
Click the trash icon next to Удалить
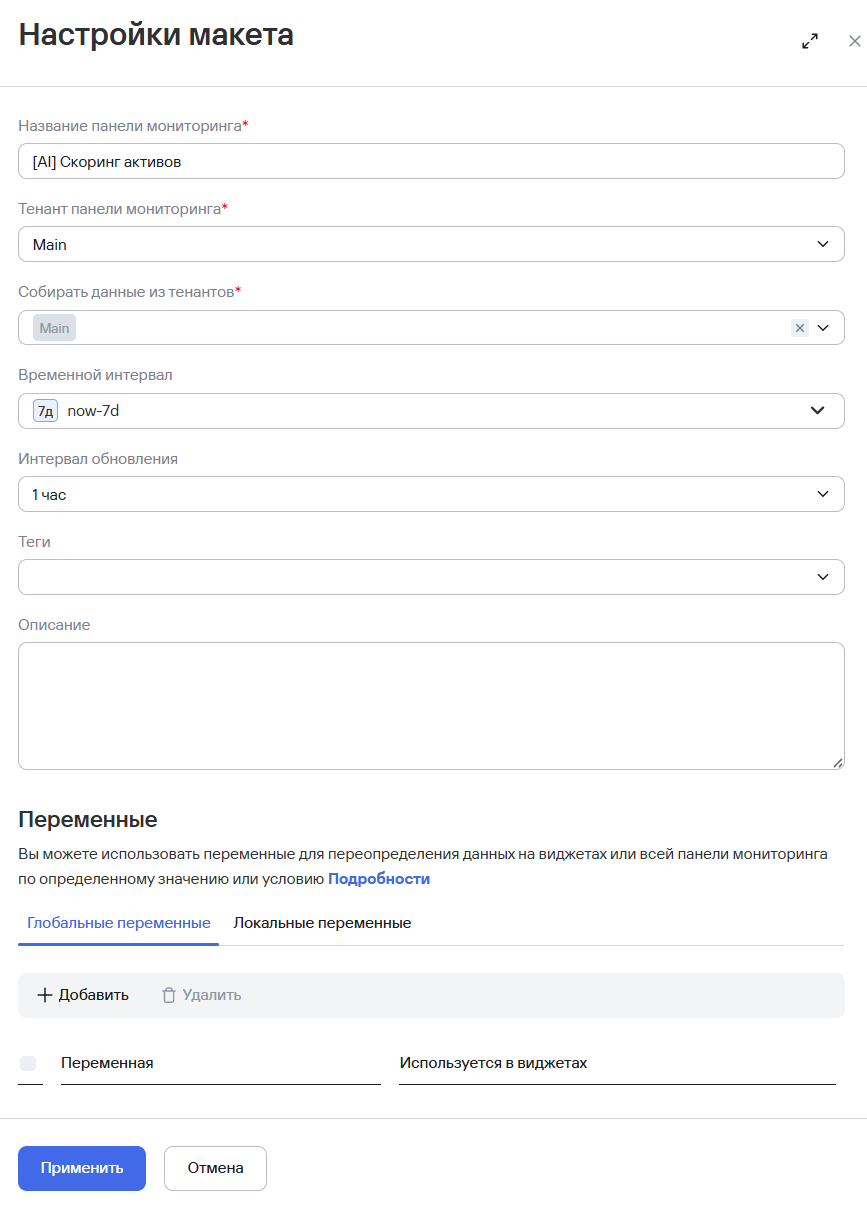(x=169, y=995)
